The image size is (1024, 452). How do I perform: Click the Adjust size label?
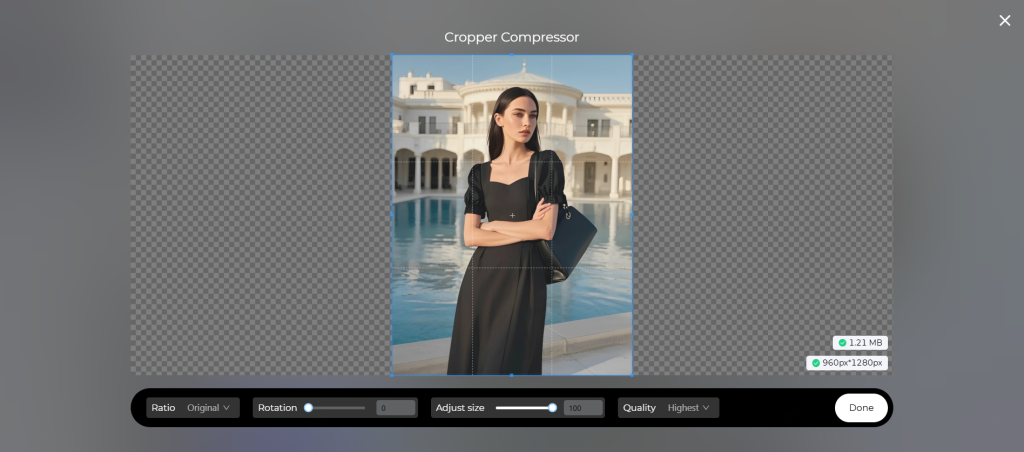460,408
